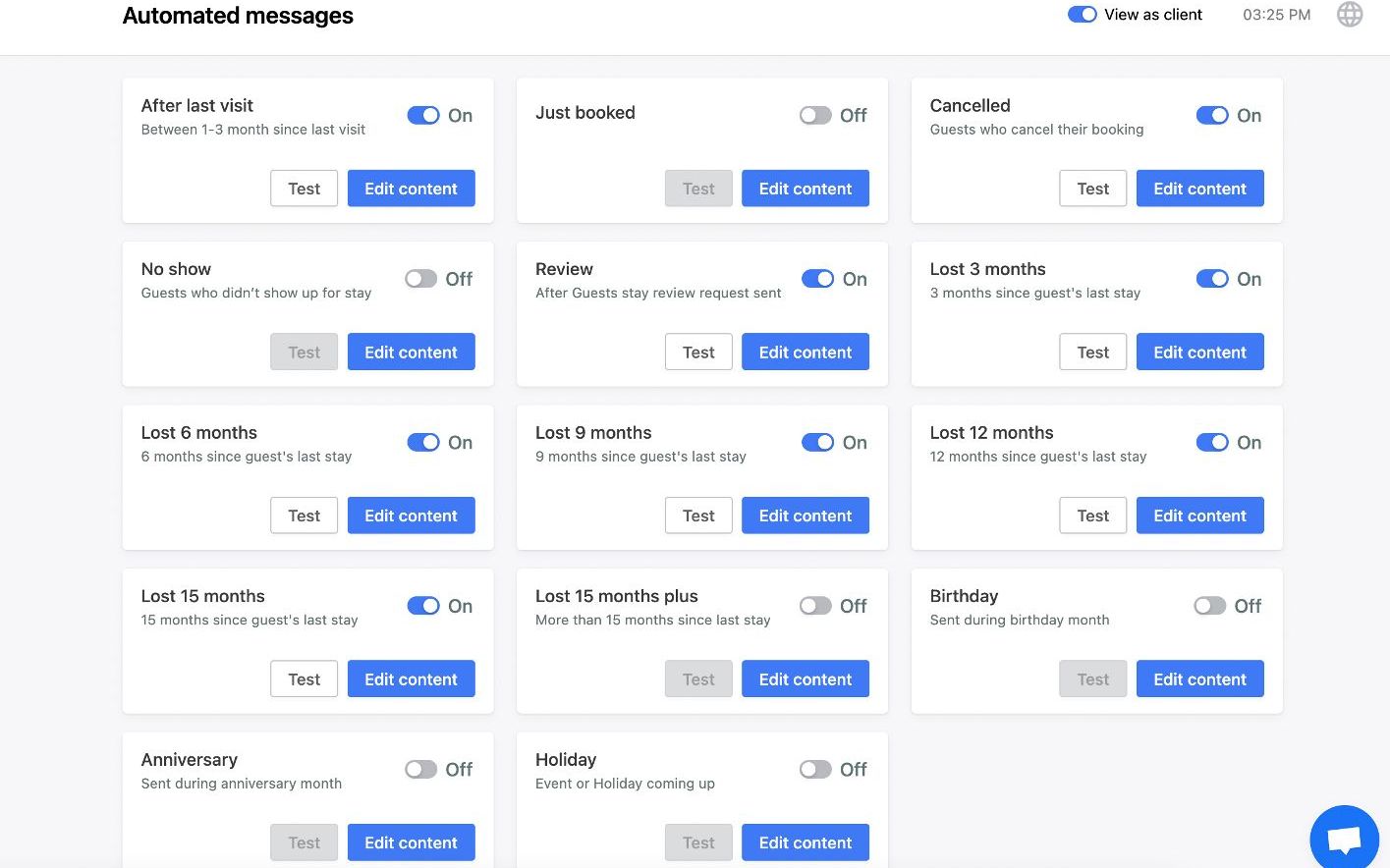Edit content of the Review message
The height and width of the screenshot is (868, 1390).
click(805, 353)
